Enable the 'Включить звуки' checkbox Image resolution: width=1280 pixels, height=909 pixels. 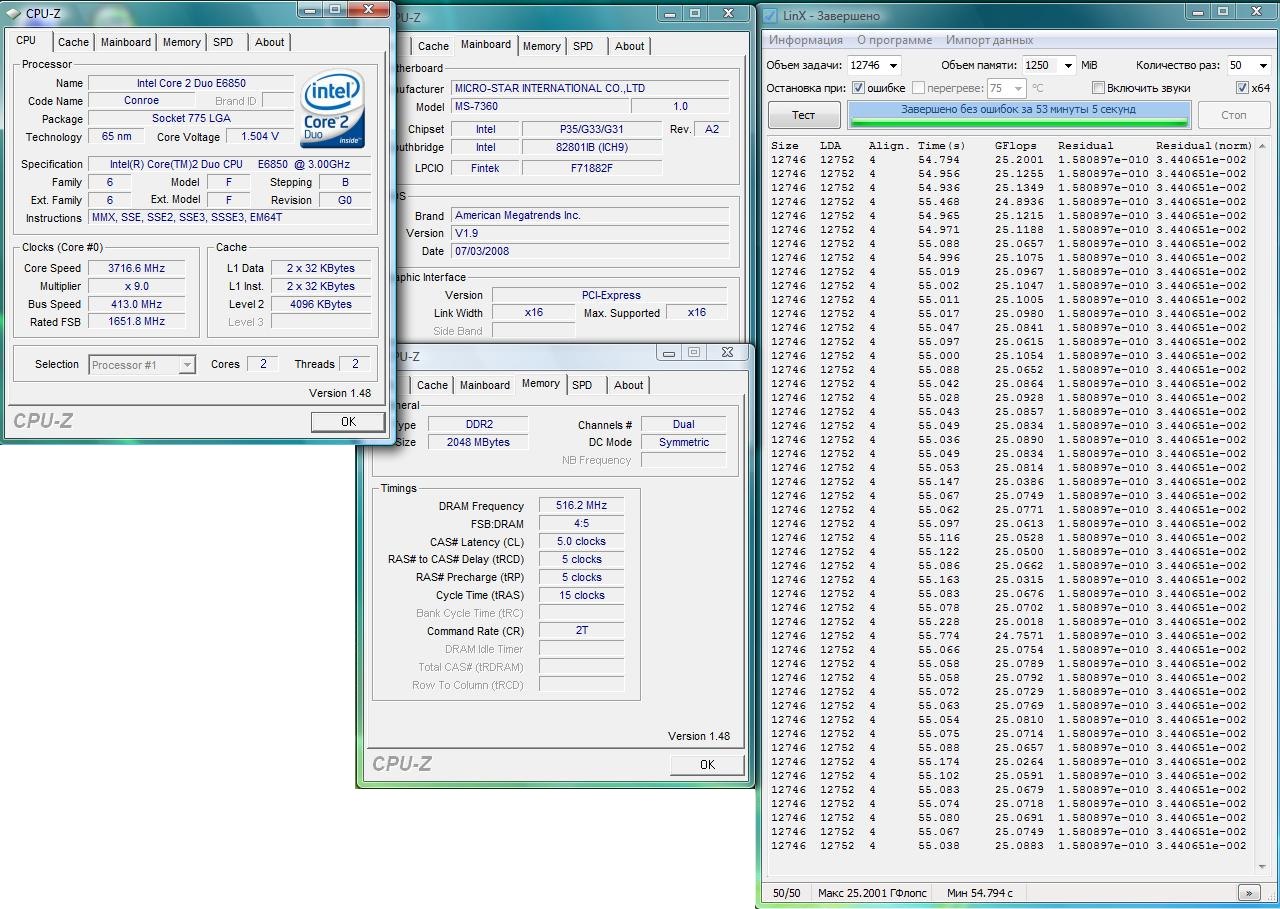point(1098,88)
